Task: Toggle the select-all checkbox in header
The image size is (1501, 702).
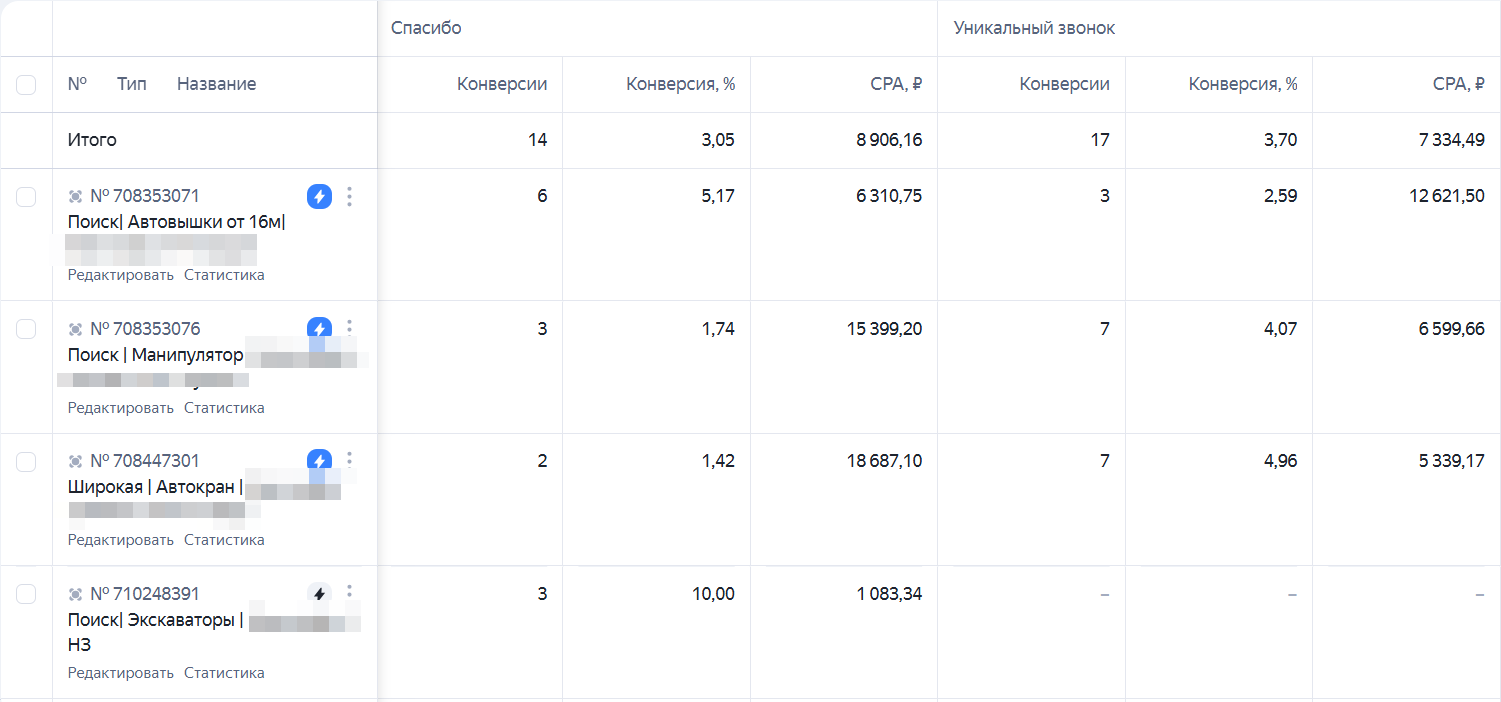Action: (26, 85)
